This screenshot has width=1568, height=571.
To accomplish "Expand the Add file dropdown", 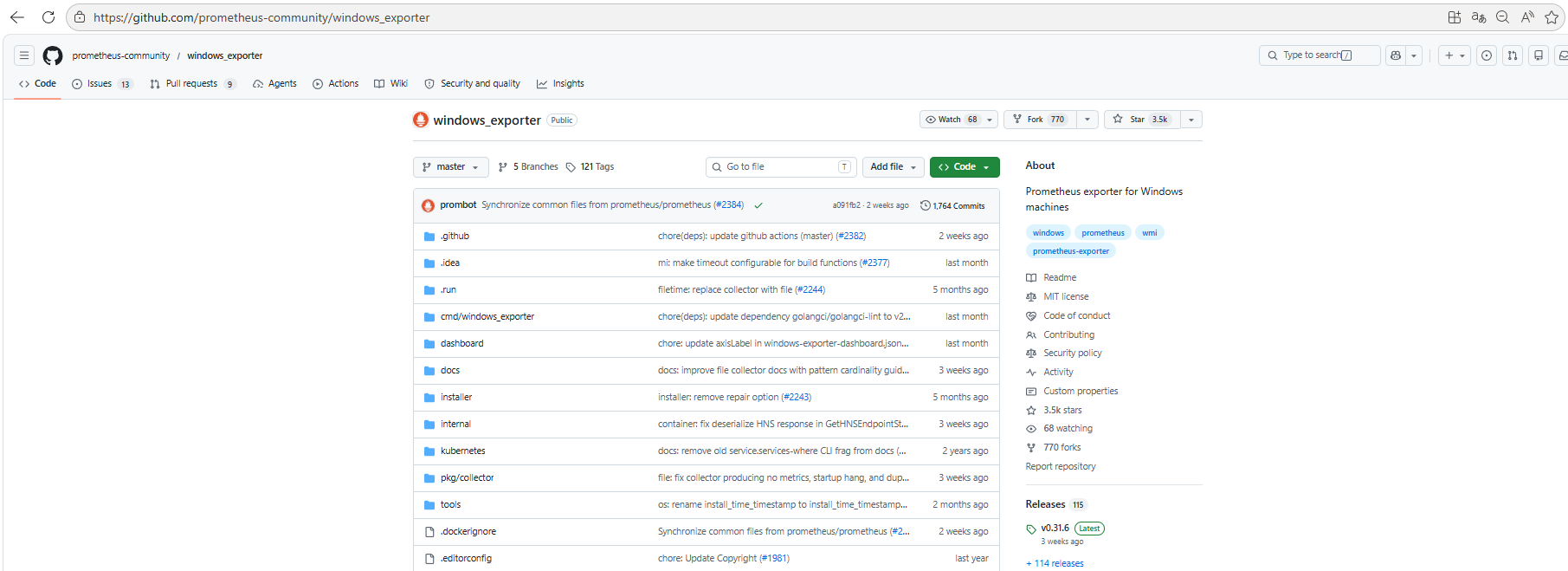I will coord(893,167).
